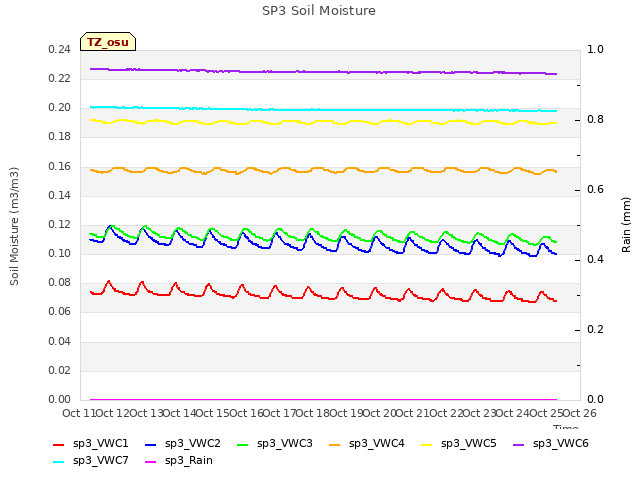Click the 0.00 soil moisture axis value
Image resolution: width=640 pixels, height=480 pixels.
pyautogui.click(x=60, y=399)
